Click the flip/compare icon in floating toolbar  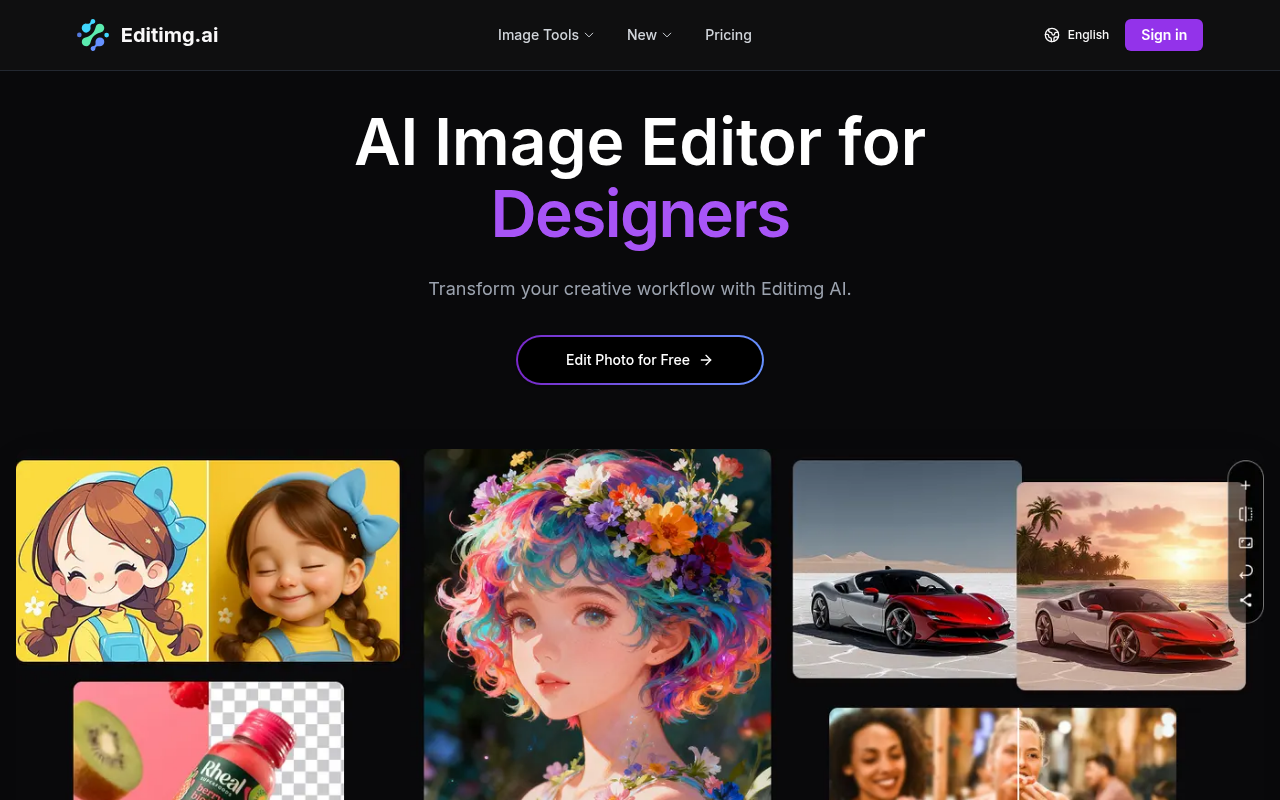(1245, 514)
